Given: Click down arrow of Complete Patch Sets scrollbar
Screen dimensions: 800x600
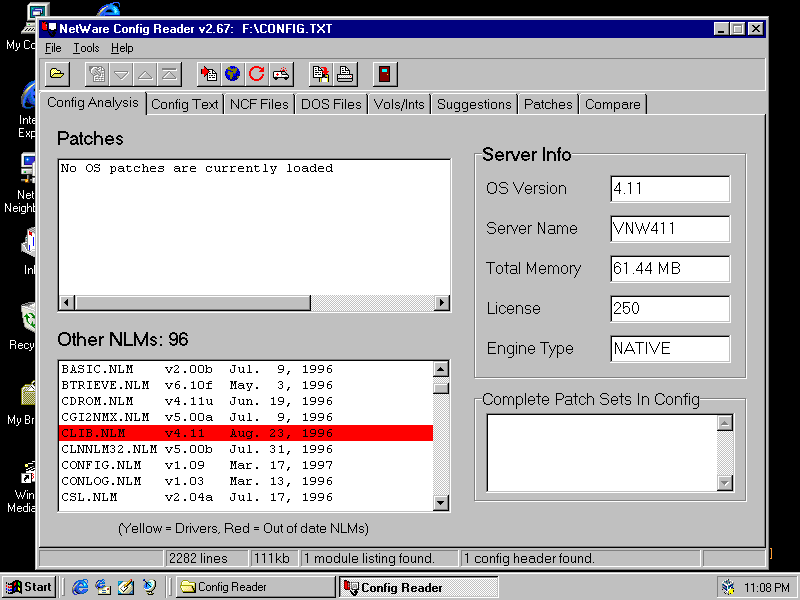Looking at the screenshot, I should [725, 483].
